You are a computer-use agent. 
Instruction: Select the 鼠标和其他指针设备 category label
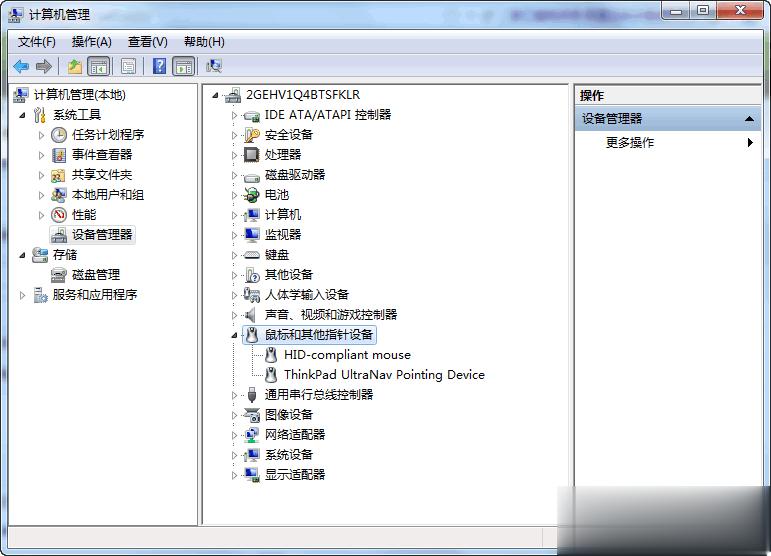click(319, 335)
